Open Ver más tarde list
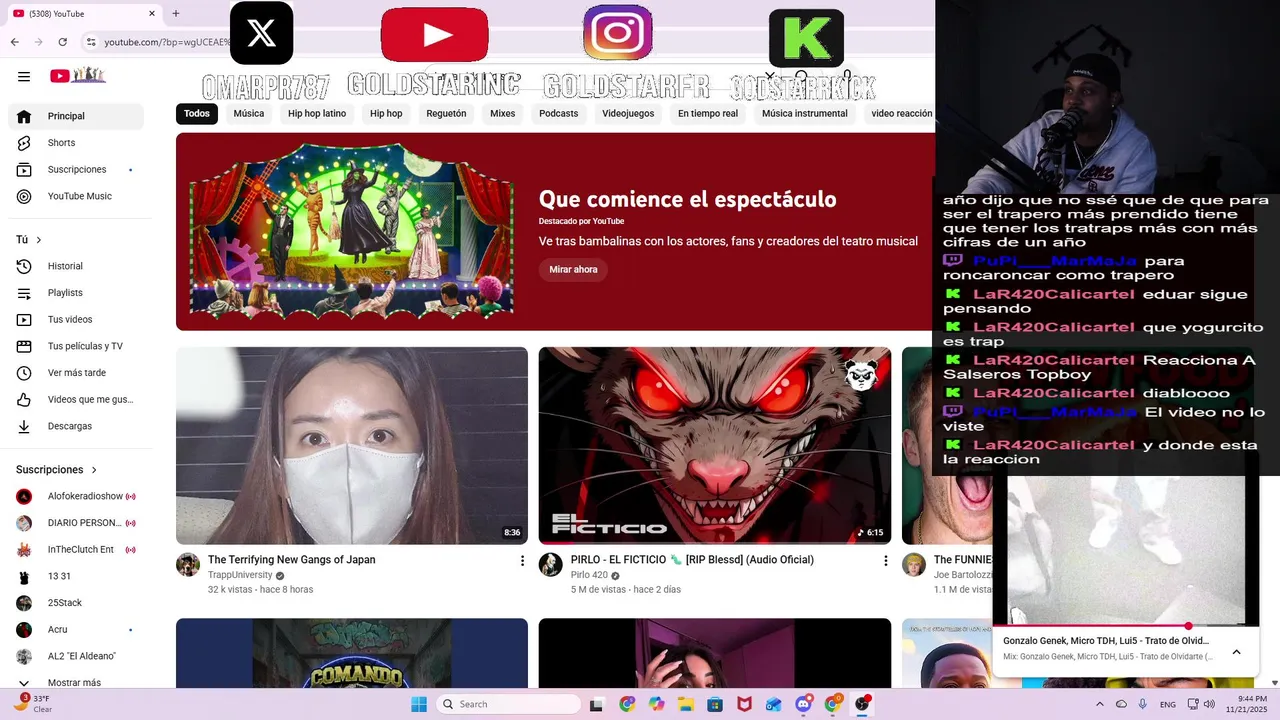 coord(76,373)
